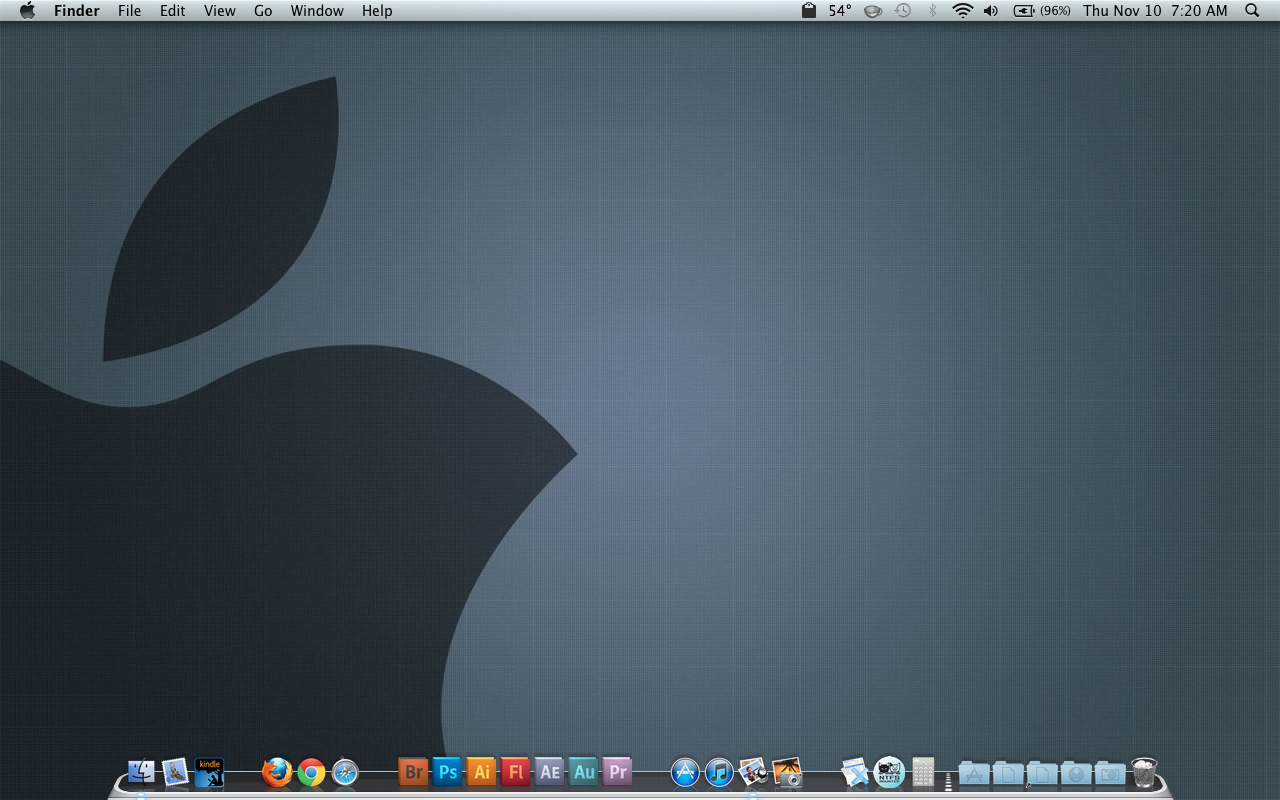Launch Firefox from the Dock

pos(277,772)
